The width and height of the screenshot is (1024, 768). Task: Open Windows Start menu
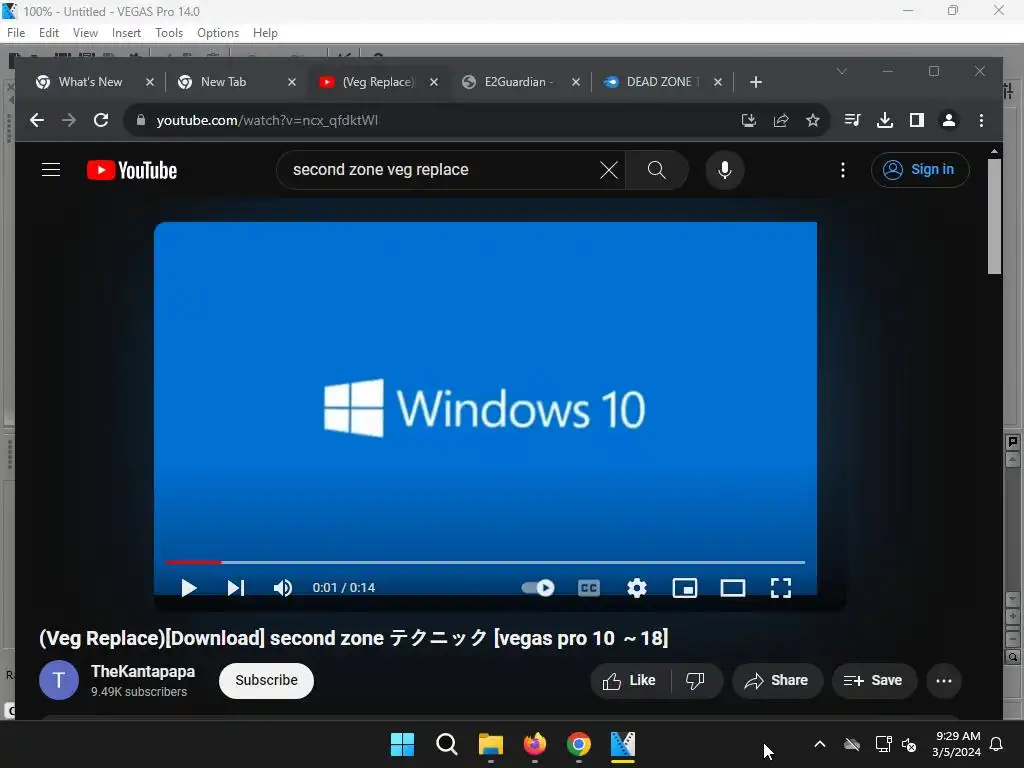402,744
